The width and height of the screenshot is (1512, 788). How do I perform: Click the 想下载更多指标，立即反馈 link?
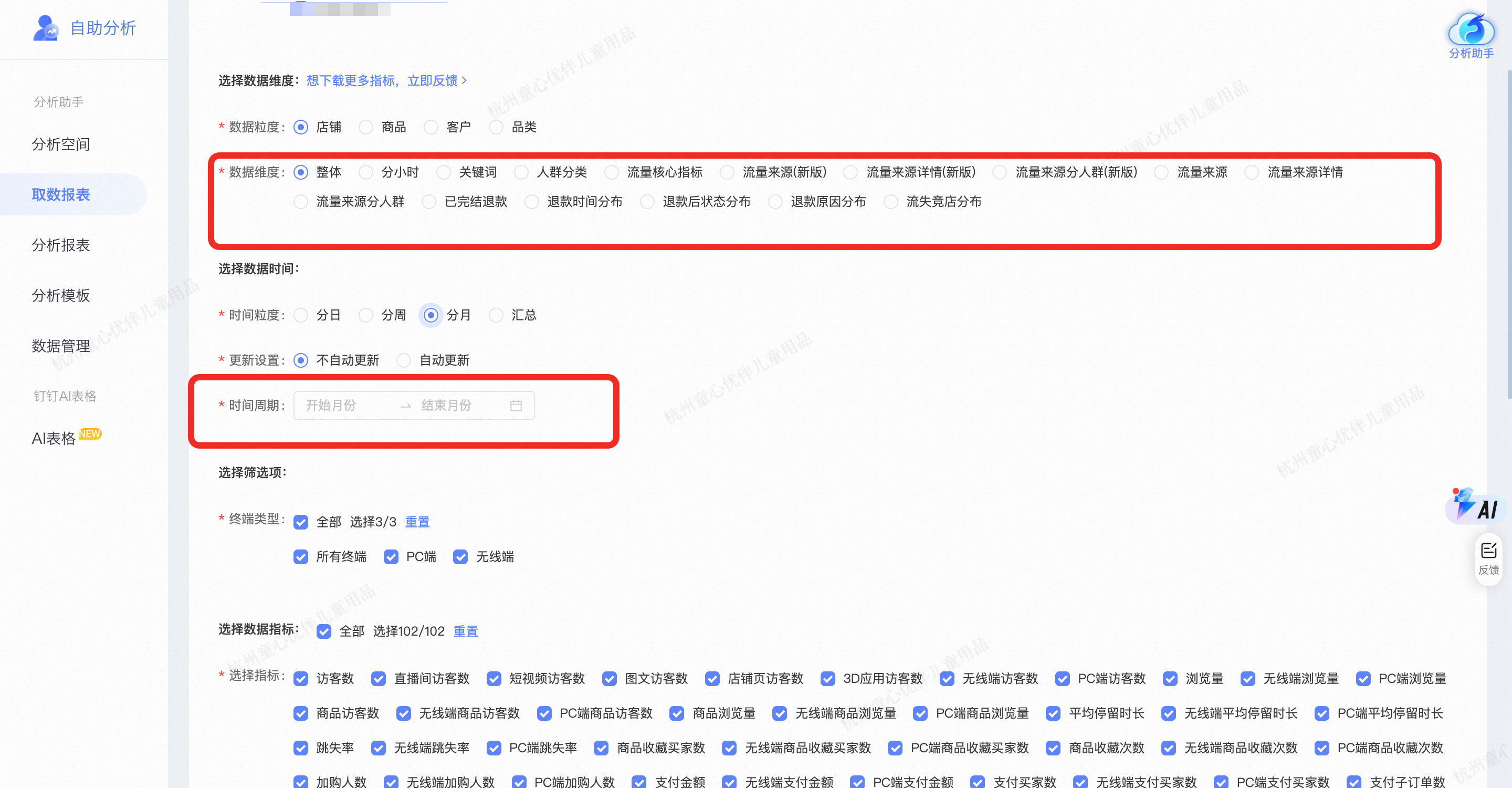coord(387,80)
